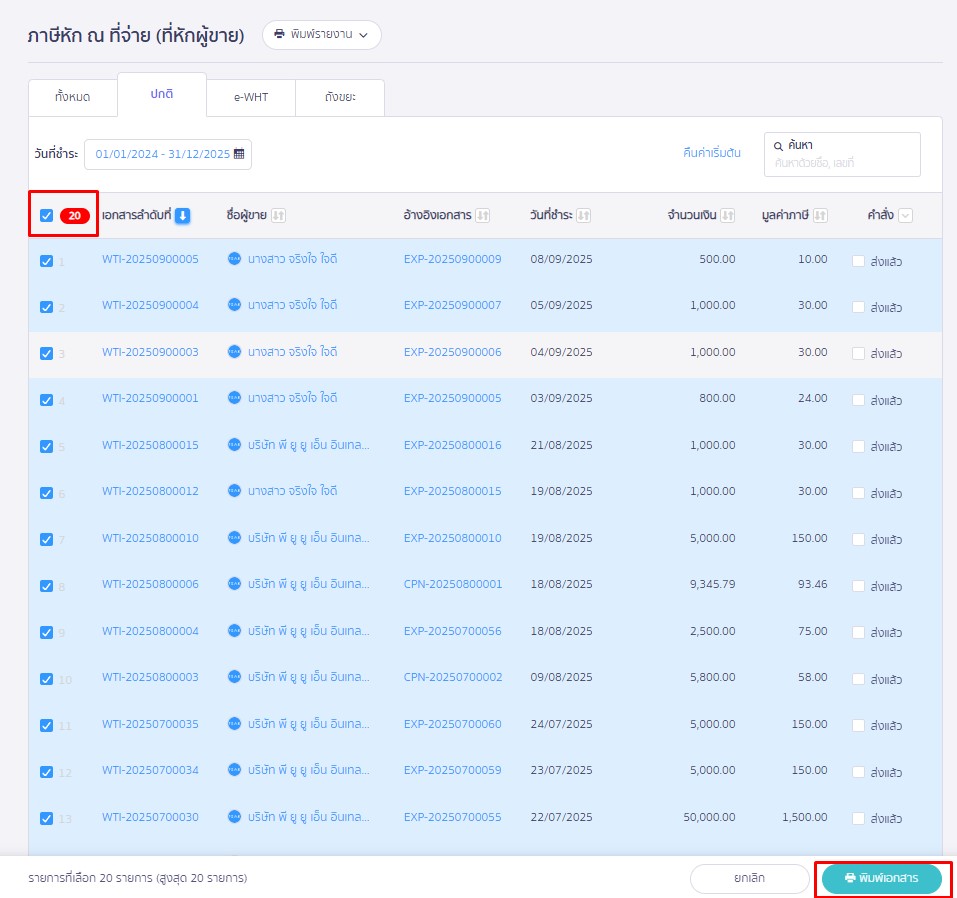Screen dimensions: 957x898
Task: Click the sort icon beside วันที่ชำระ column header
Action: click(583, 215)
